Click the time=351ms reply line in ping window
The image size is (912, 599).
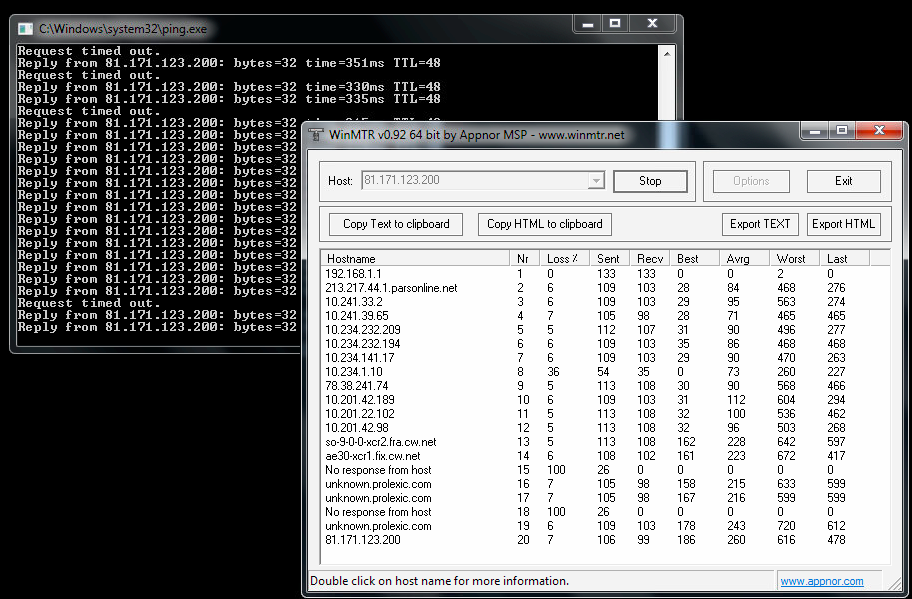click(229, 63)
